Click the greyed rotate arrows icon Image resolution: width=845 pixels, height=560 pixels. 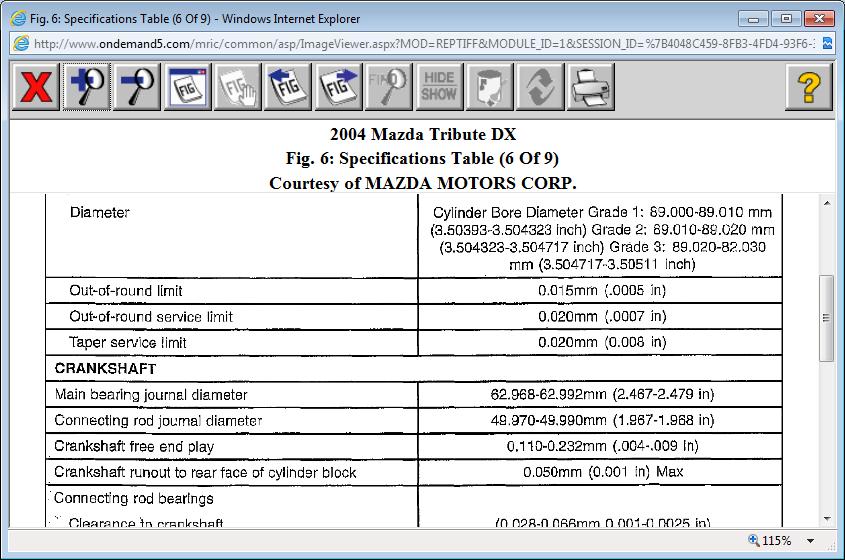(x=540, y=87)
